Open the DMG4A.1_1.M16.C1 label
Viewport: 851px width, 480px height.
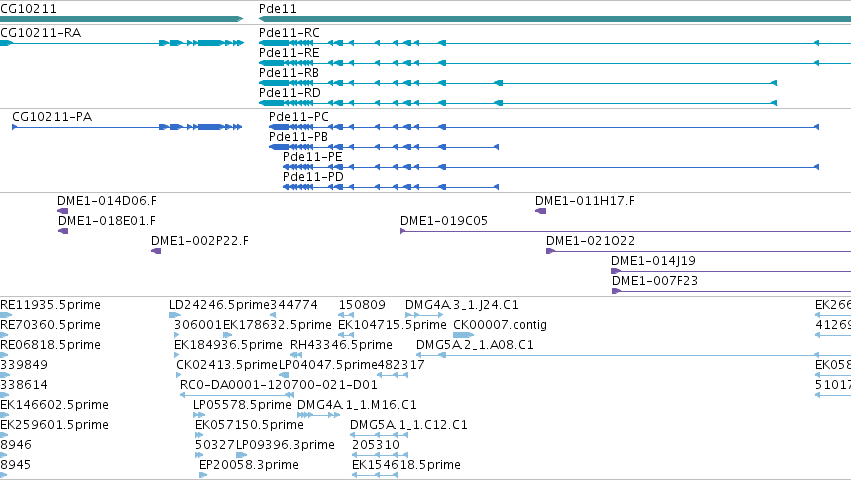[357, 405]
